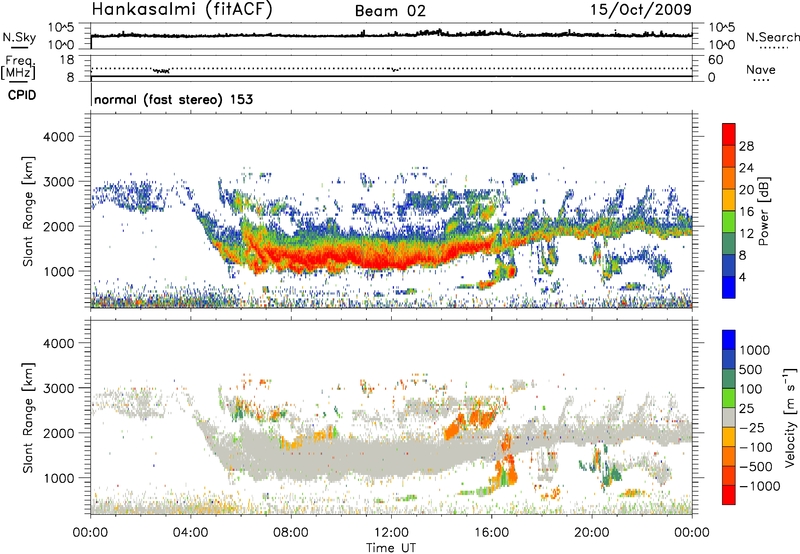Click the 'Time UT' axis label
The image size is (800, 554).
coord(391,548)
